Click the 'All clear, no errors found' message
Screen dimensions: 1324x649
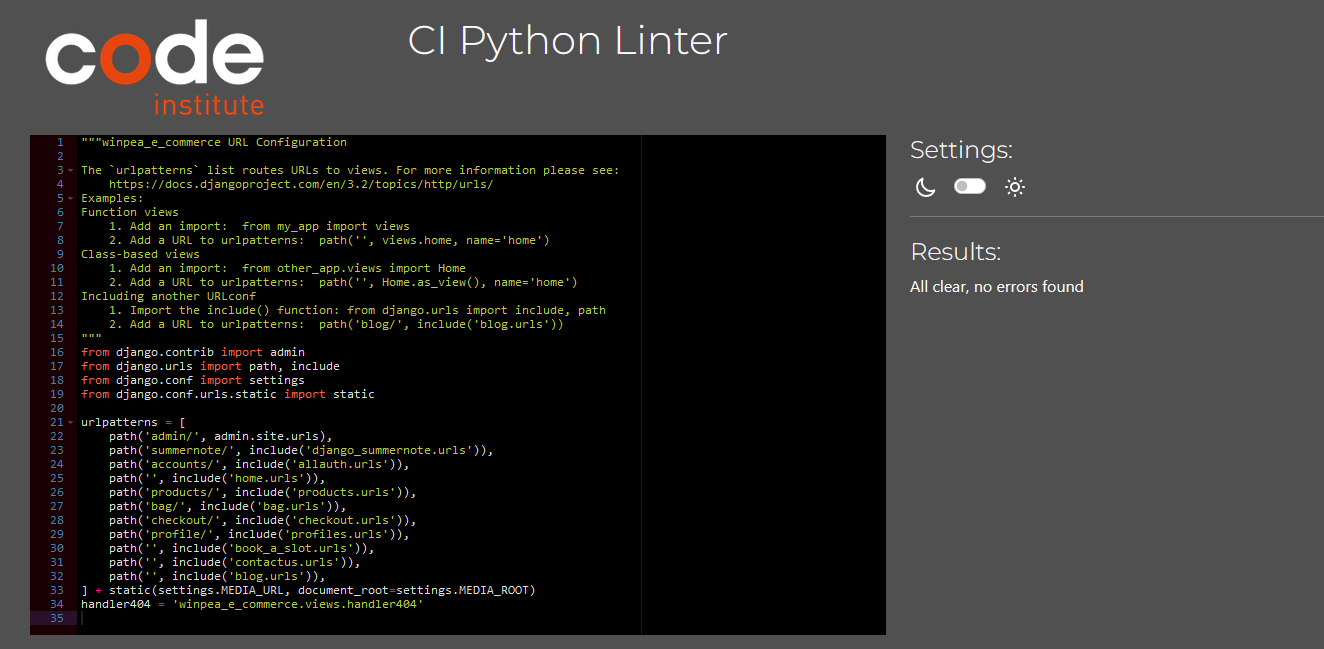click(x=997, y=287)
